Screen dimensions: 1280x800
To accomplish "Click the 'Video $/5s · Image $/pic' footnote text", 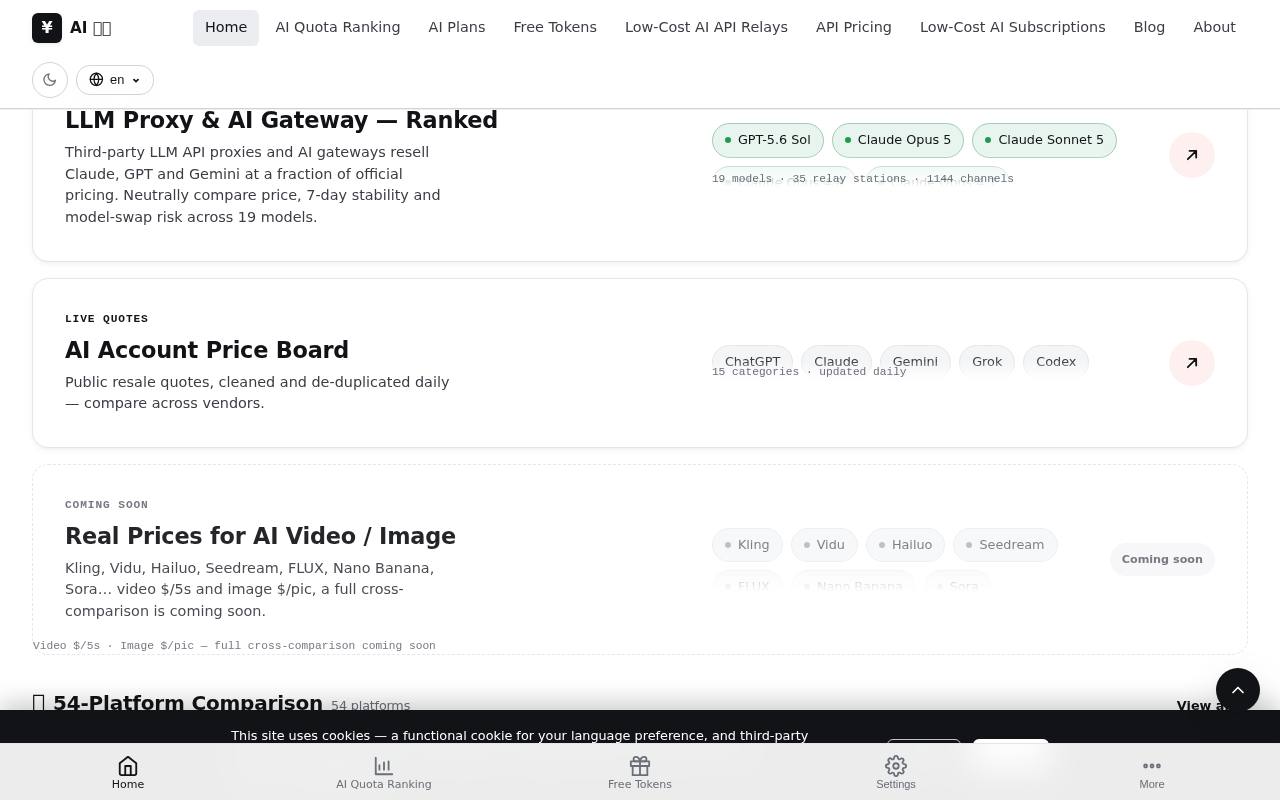I will tap(234, 646).
